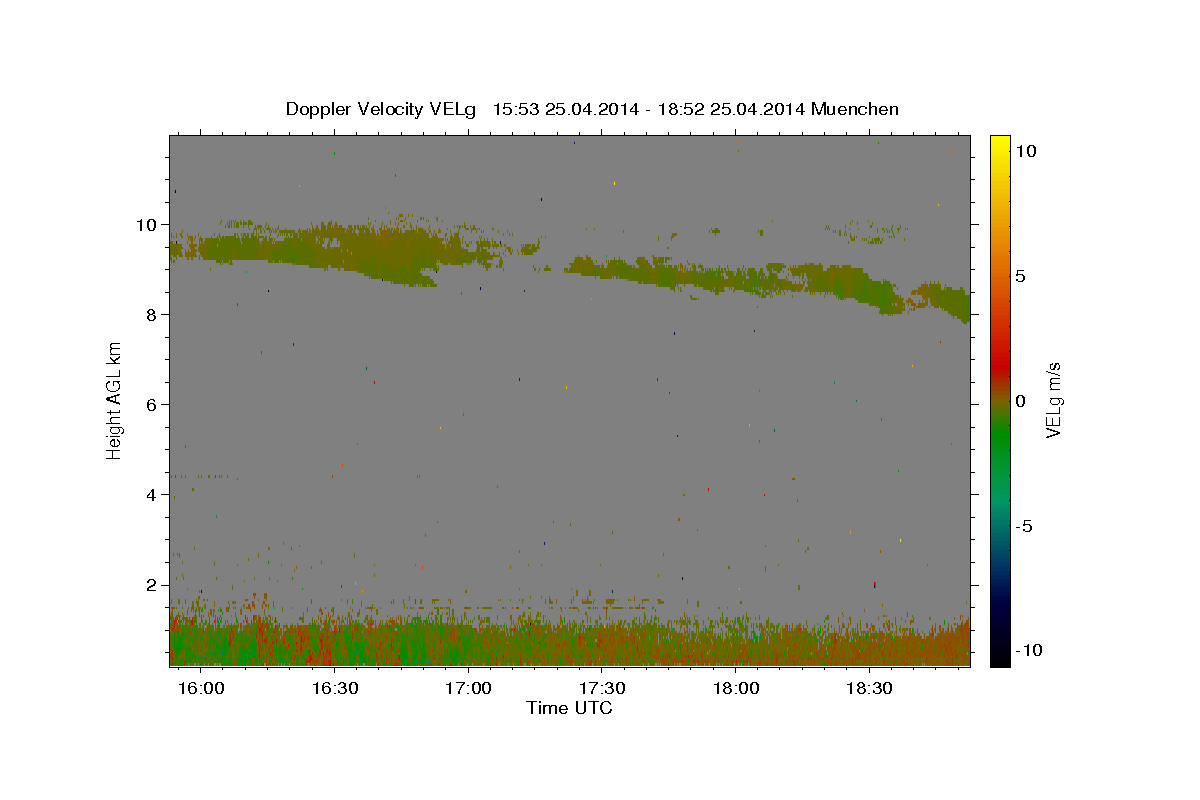
Task: Click the 'Time UTC' axis label
Action: [569, 708]
